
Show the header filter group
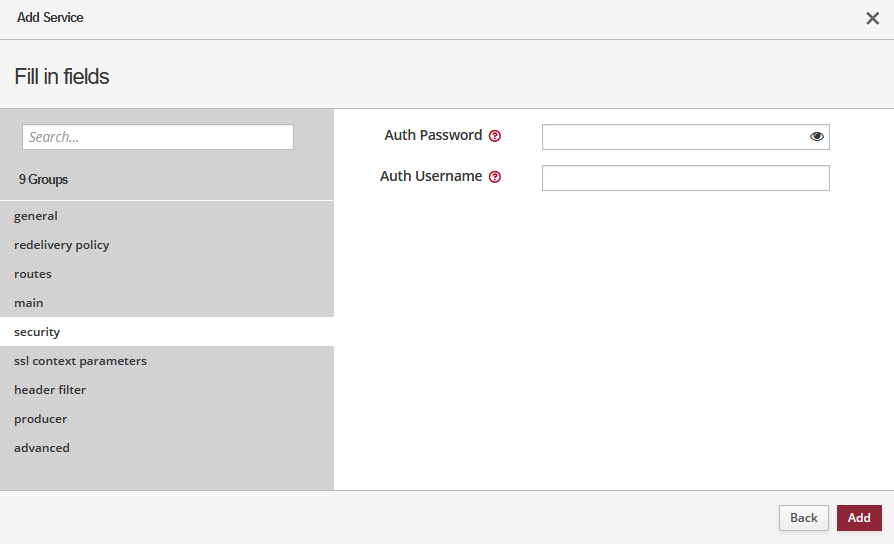click(x=50, y=390)
